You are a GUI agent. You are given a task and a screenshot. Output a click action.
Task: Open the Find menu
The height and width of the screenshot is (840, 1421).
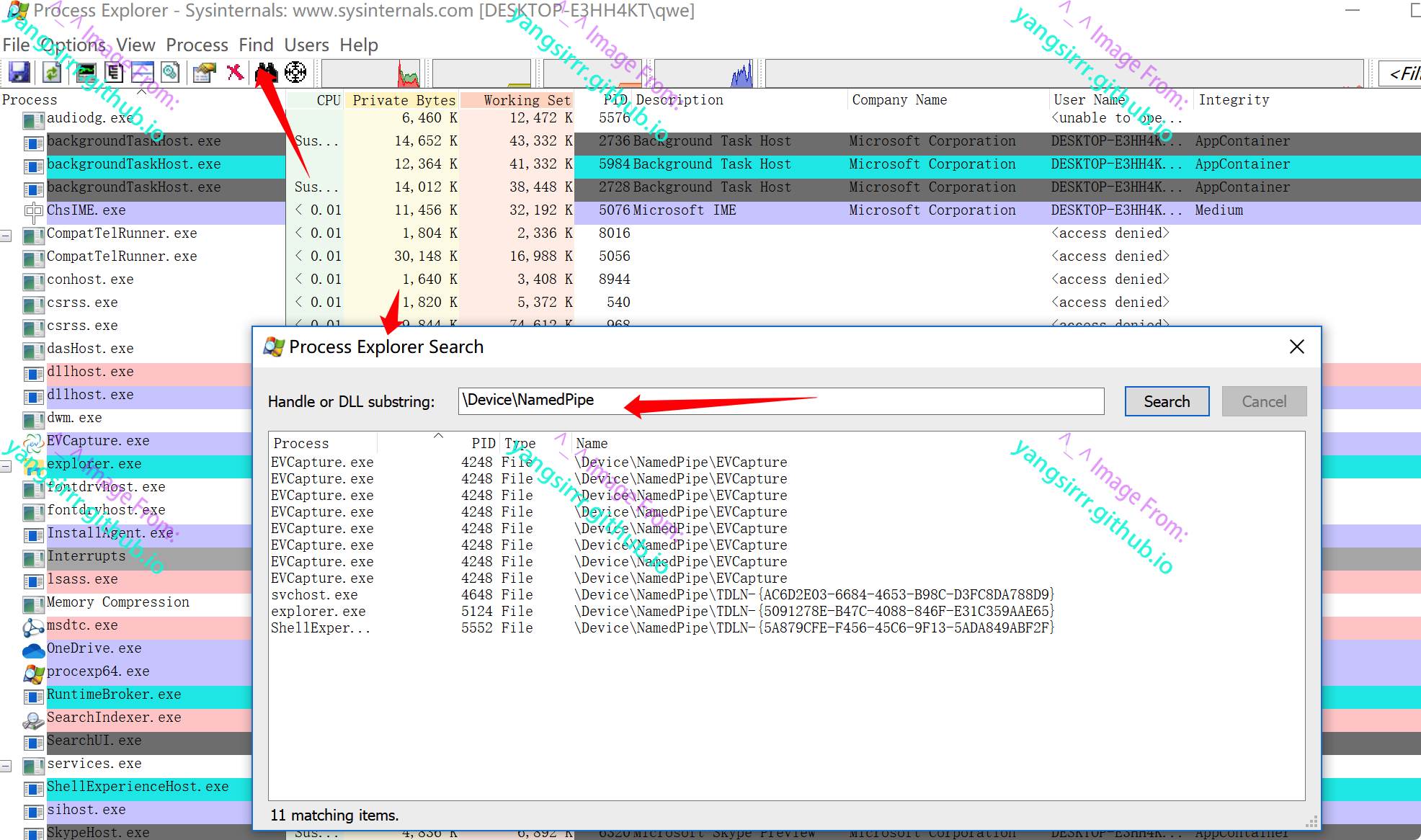[x=256, y=45]
